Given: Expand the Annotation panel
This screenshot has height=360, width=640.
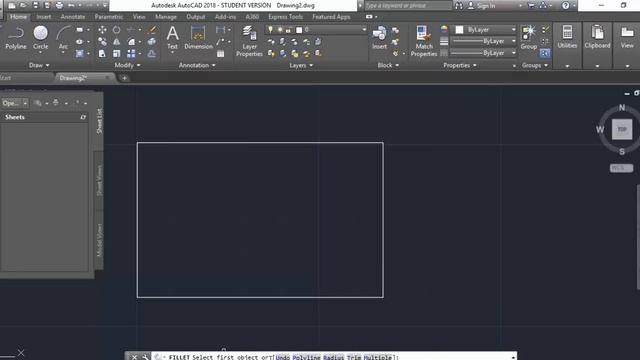Looking at the screenshot, I should [197, 65].
